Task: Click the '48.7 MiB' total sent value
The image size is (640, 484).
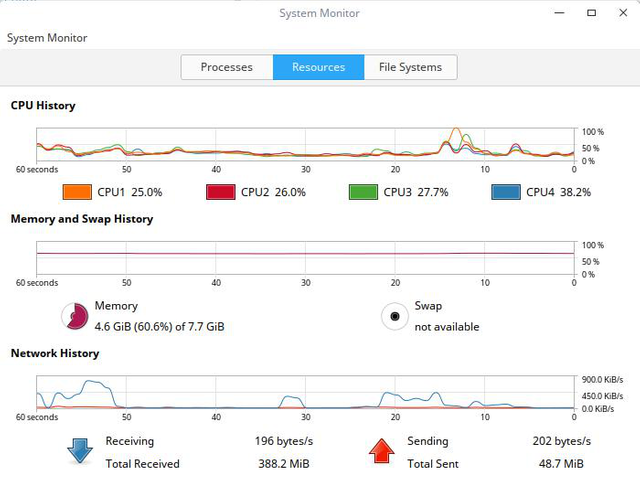Action: (x=561, y=464)
